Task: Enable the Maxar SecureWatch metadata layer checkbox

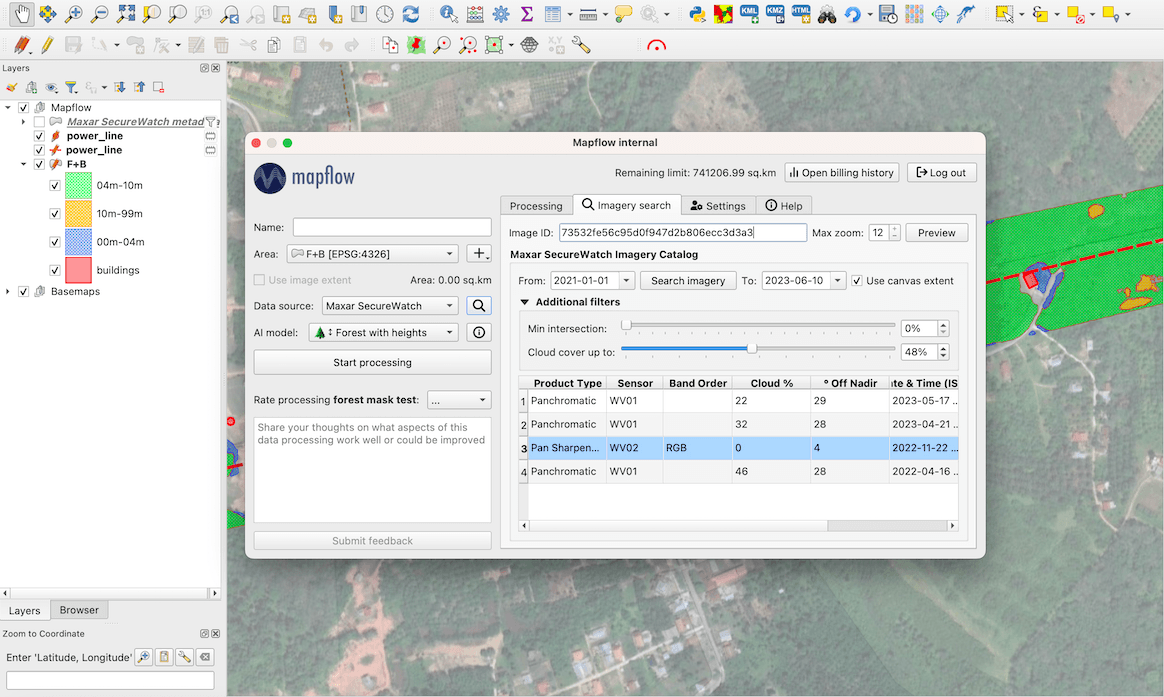Action: coord(39,122)
